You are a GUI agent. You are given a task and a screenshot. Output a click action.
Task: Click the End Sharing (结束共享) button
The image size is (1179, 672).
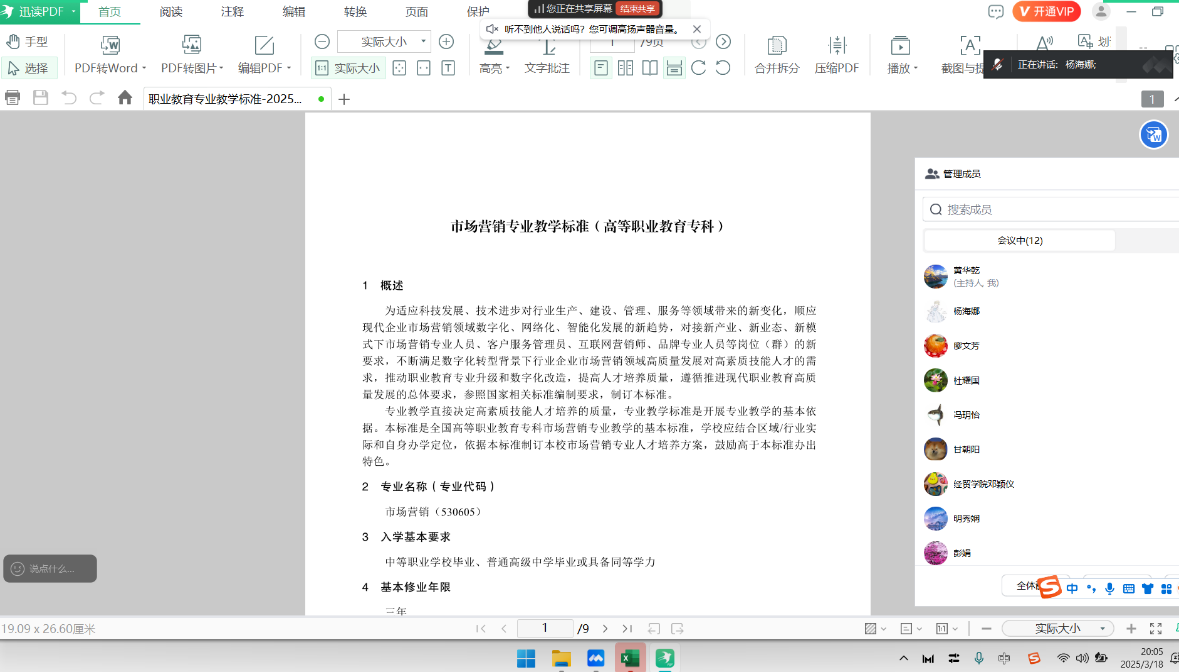[637, 9]
